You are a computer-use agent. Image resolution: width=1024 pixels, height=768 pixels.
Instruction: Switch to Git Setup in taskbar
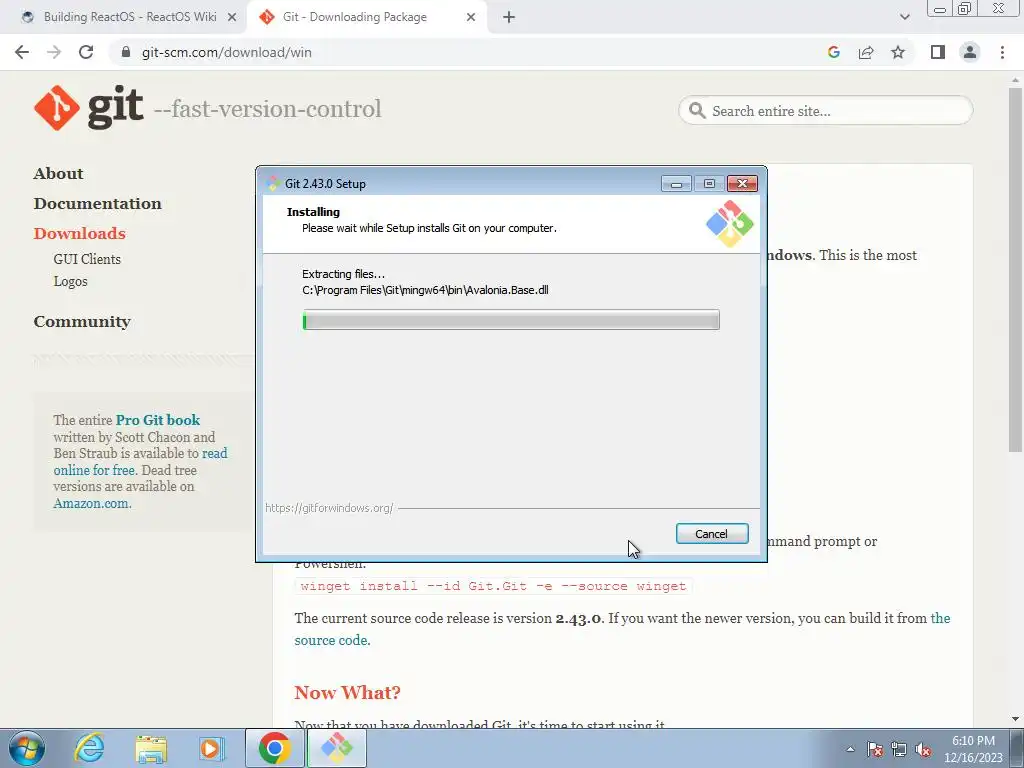click(x=336, y=748)
